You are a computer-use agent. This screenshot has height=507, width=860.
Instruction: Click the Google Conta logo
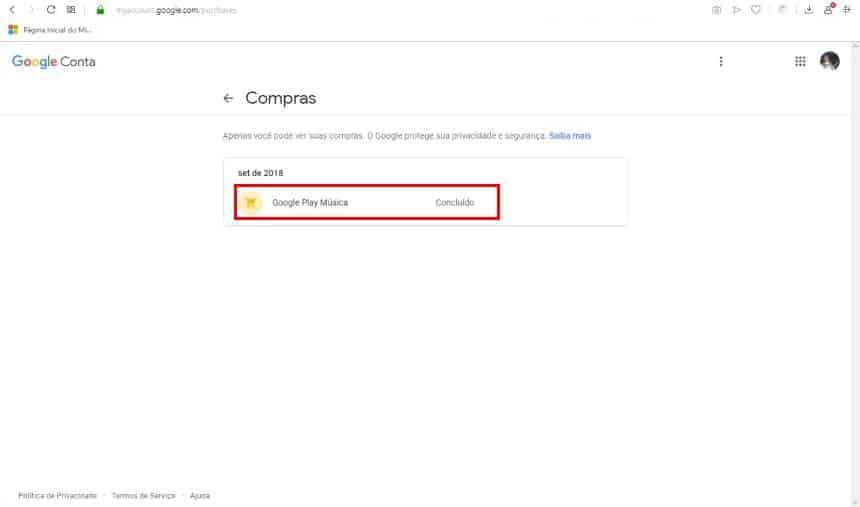click(x=54, y=61)
